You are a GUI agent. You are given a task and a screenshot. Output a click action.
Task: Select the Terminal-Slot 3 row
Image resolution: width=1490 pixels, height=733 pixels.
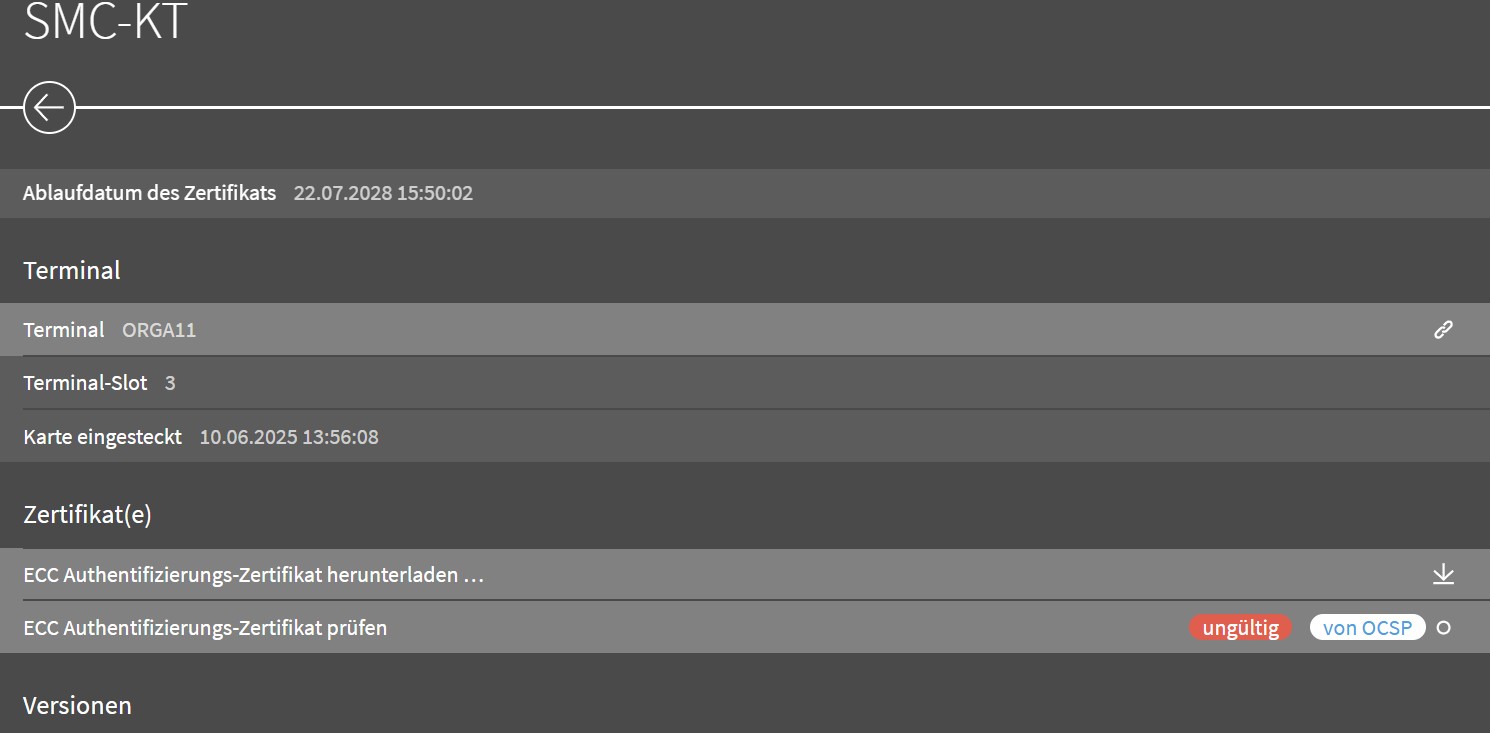(x=745, y=383)
